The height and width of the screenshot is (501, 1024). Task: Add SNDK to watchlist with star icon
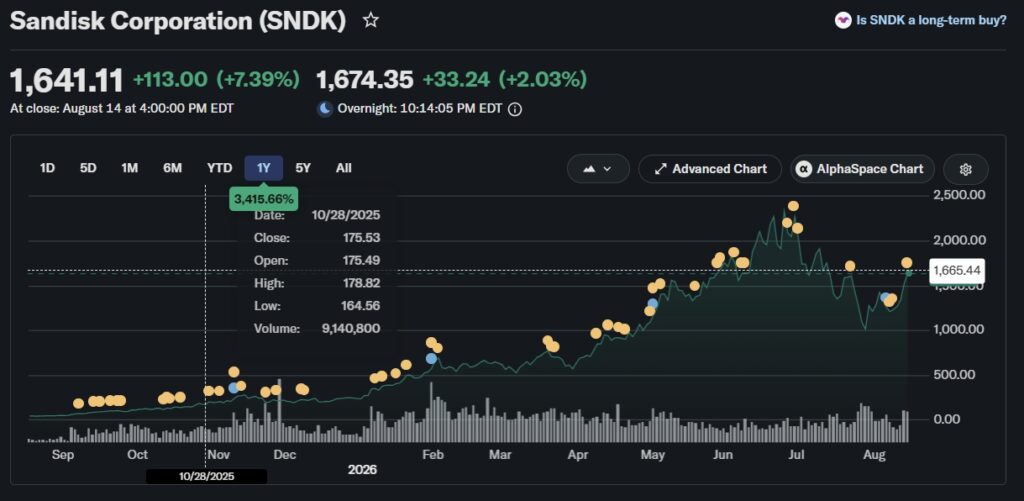tap(370, 20)
